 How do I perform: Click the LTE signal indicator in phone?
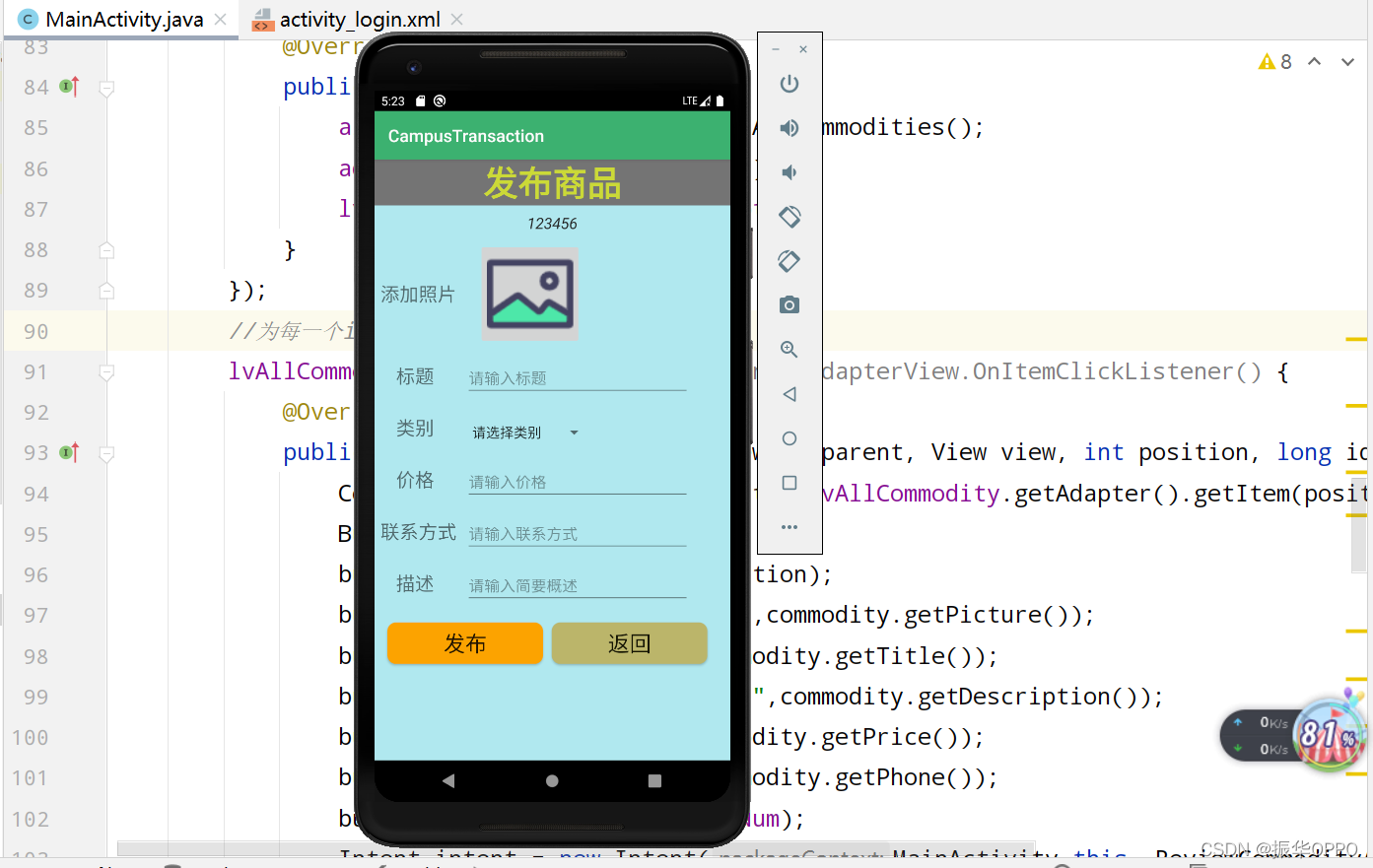(x=696, y=101)
